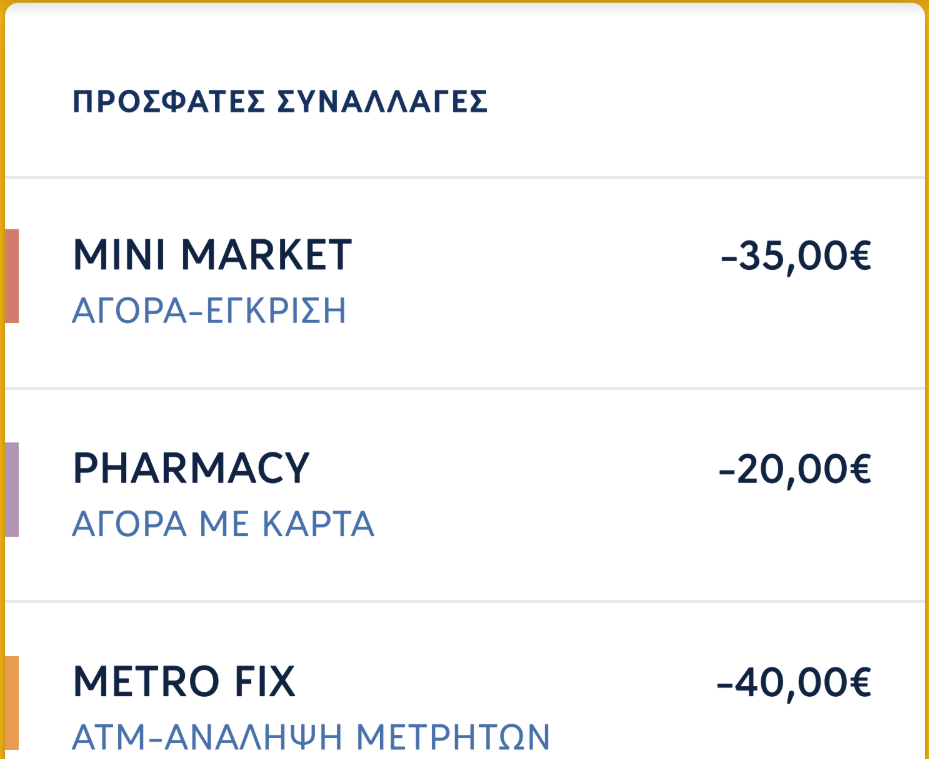Screen dimensions: 929x759
Task: Click the euro sign in the Pharmacy amount
Action: 860,470
